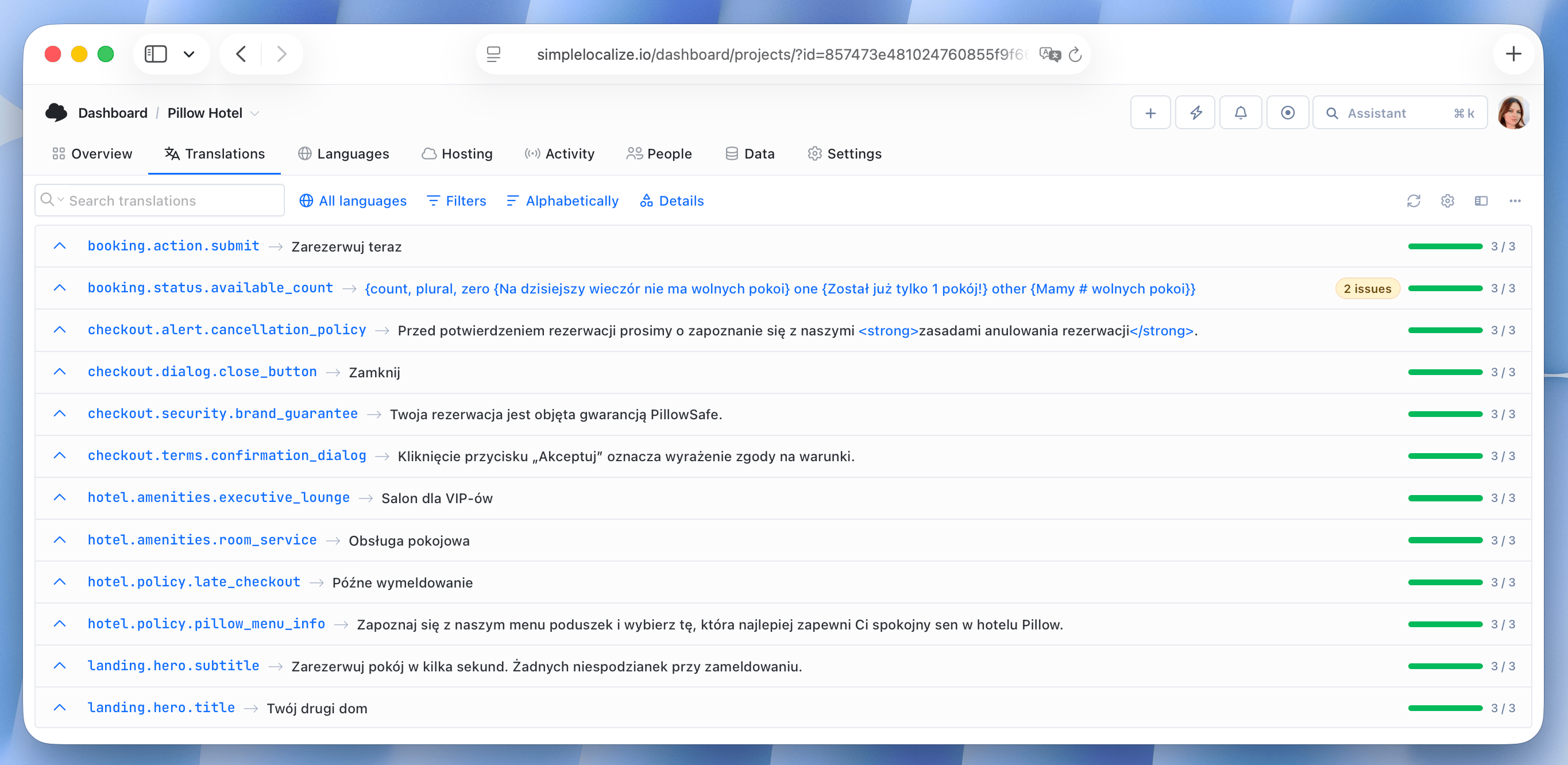This screenshot has width=1568, height=765.
Task: Open the sidebar dropdown chevron in browser
Action: coord(189,54)
